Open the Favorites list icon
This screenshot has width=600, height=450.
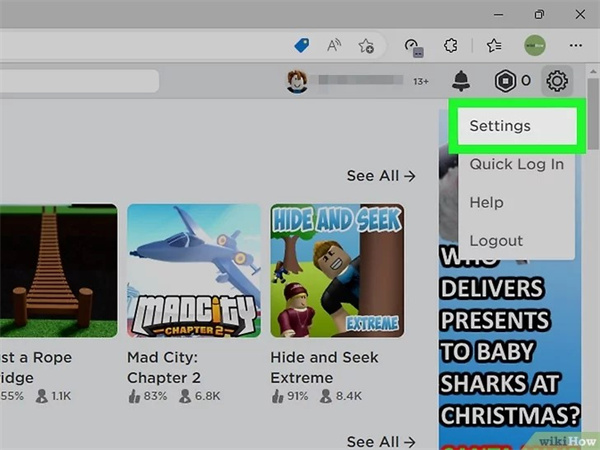494,46
